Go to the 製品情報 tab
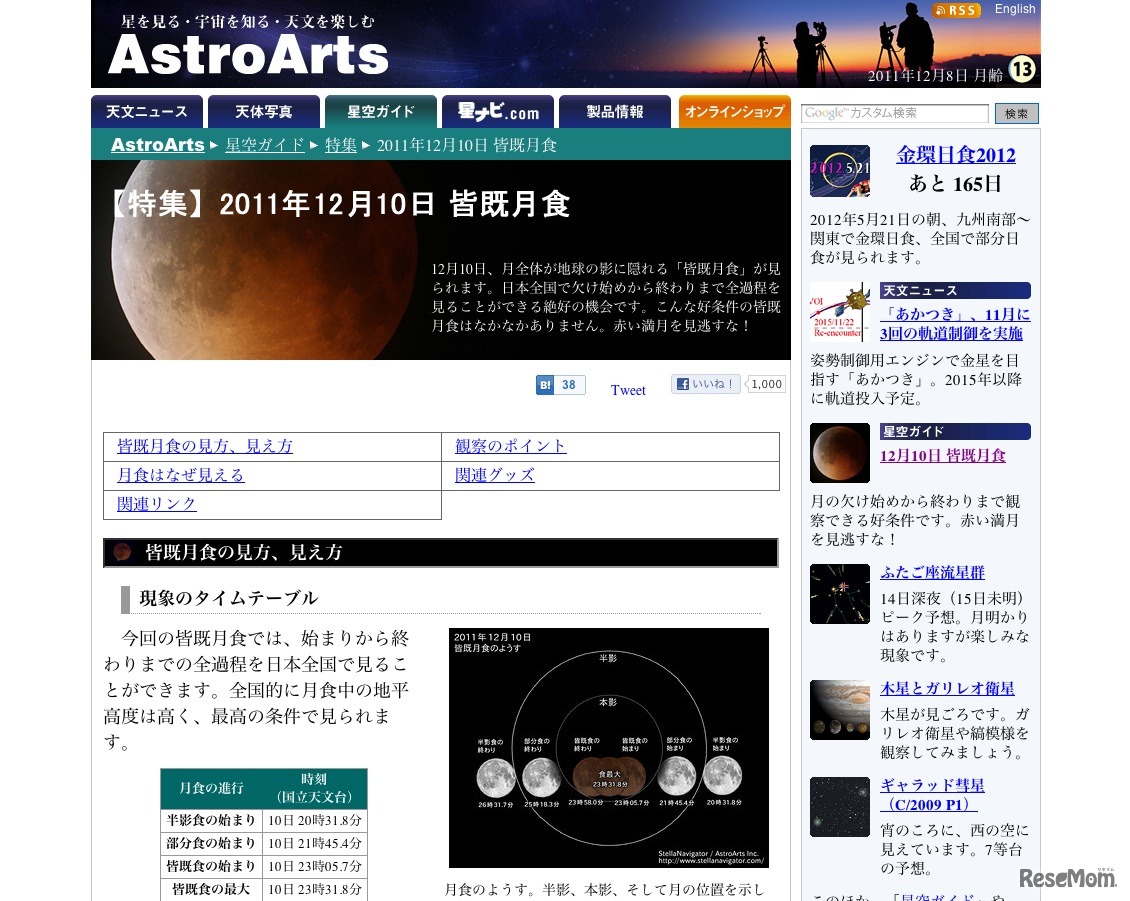The height and width of the screenshot is (901, 1130). [x=615, y=112]
